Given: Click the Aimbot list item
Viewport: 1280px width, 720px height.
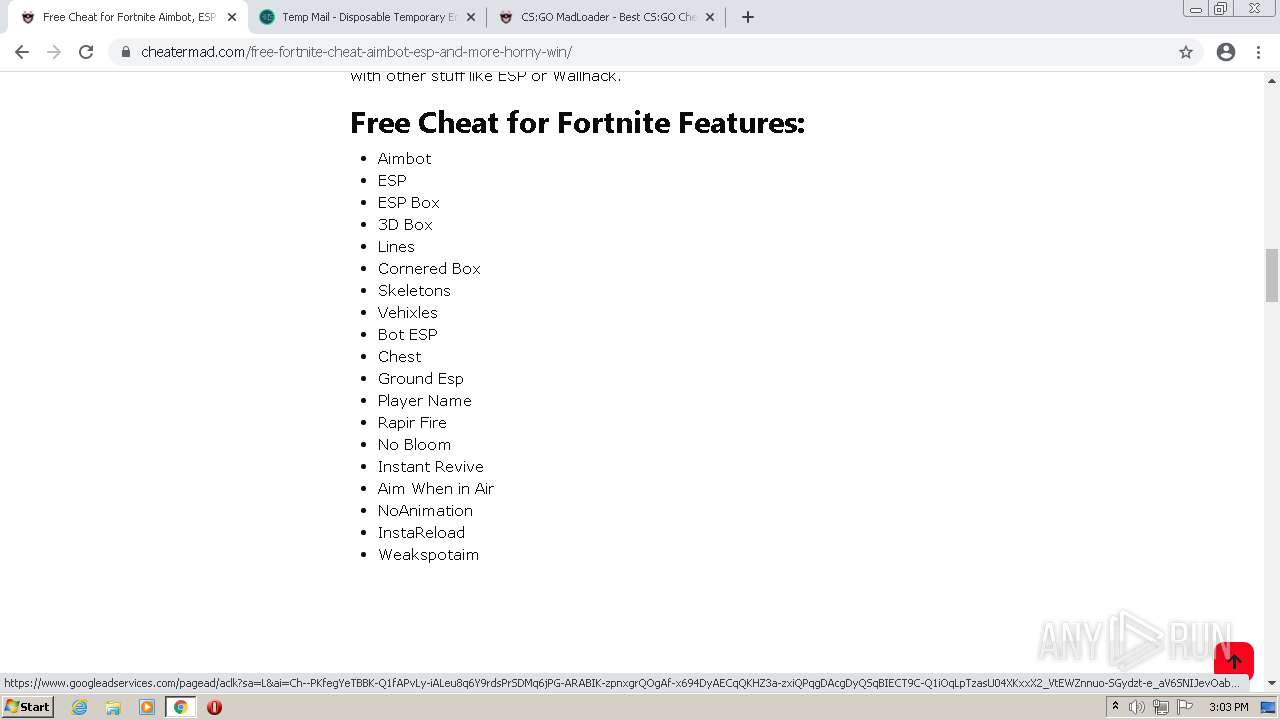Looking at the screenshot, I should point(404,158).
